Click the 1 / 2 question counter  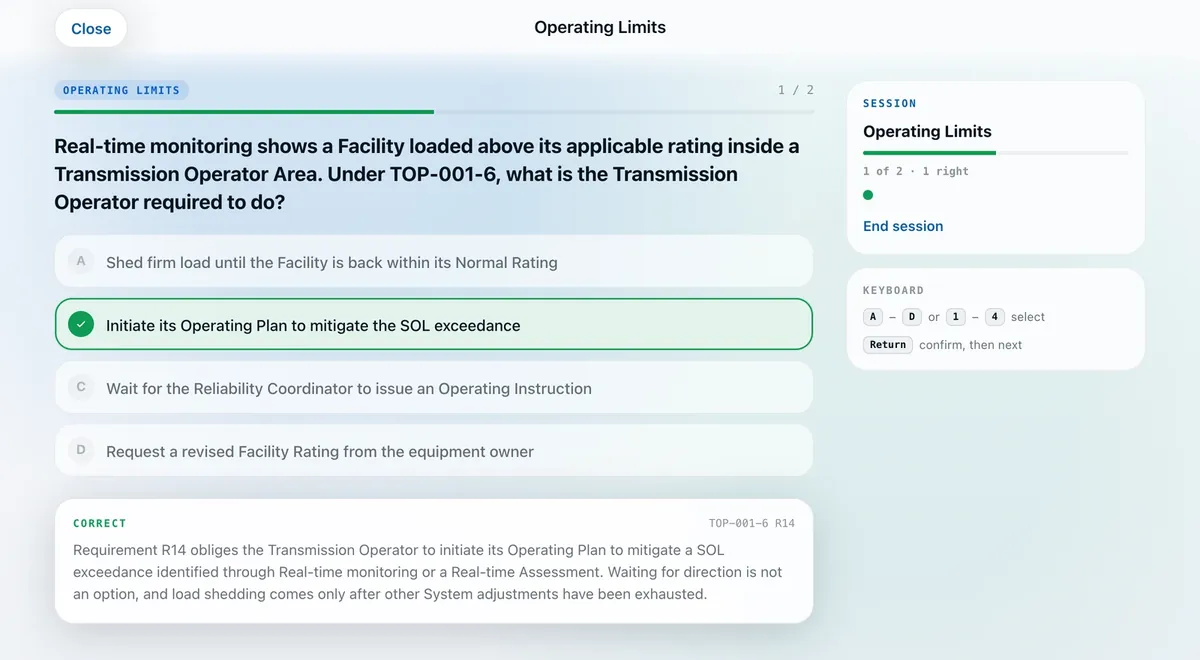tap(796, 90)
